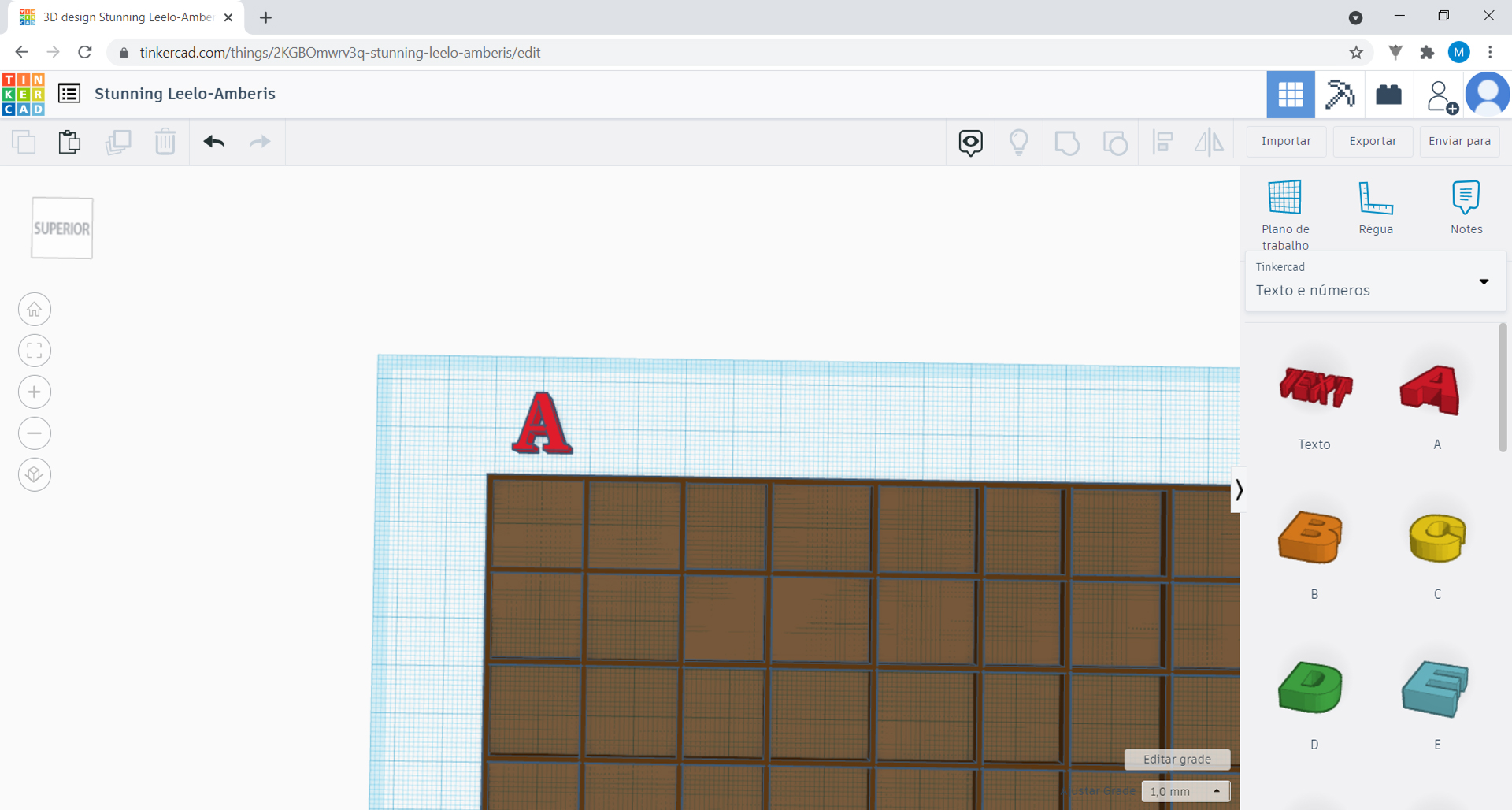Image resolution: width=1512 pixels, height=810 pixels.
Task: Select the 3D design Stunning Leelo-Amberis tab
Action: pos(126,17)
